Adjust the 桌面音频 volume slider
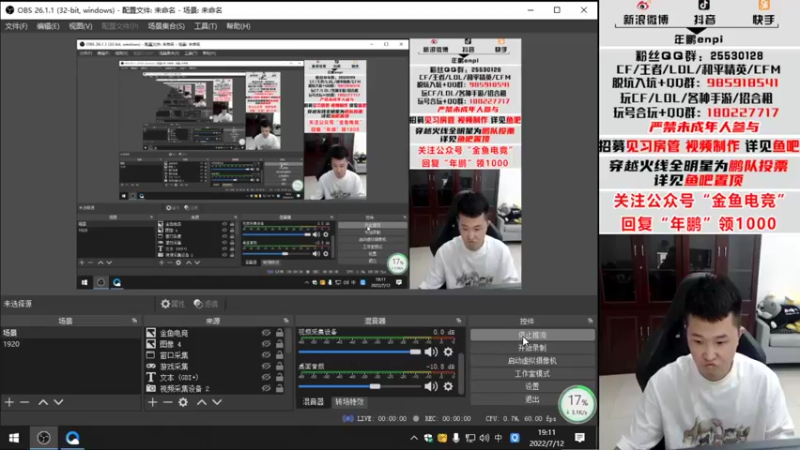Screen dimensions: 800x450 tap(360, 386)
